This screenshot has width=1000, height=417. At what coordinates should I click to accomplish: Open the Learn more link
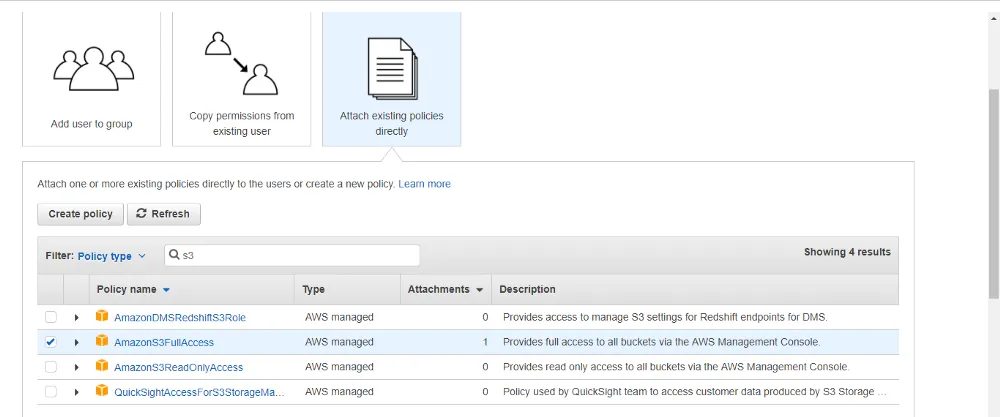click(x=424, y=184)
